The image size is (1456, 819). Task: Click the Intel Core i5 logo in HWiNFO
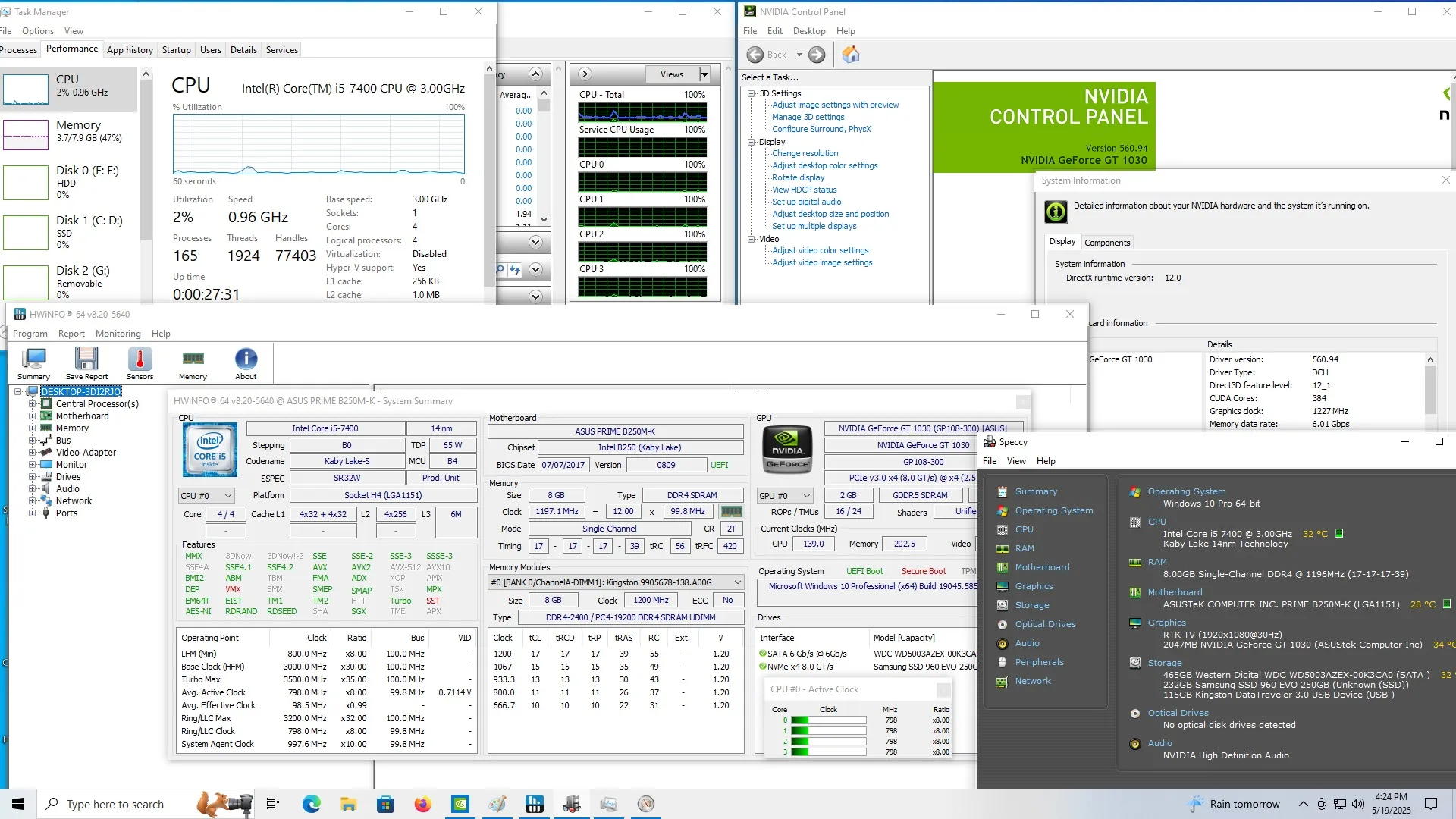[209, 450]
